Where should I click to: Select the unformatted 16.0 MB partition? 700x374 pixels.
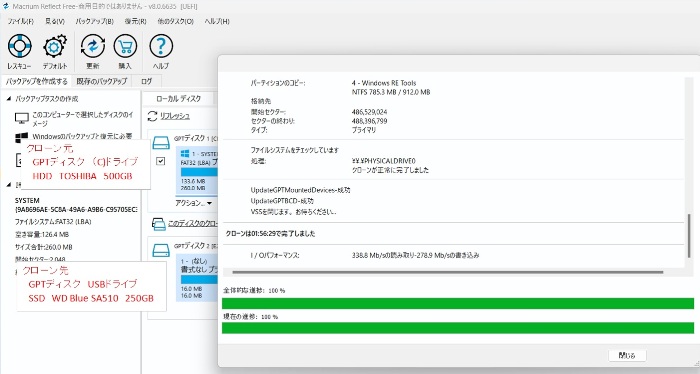click(198, 277)
